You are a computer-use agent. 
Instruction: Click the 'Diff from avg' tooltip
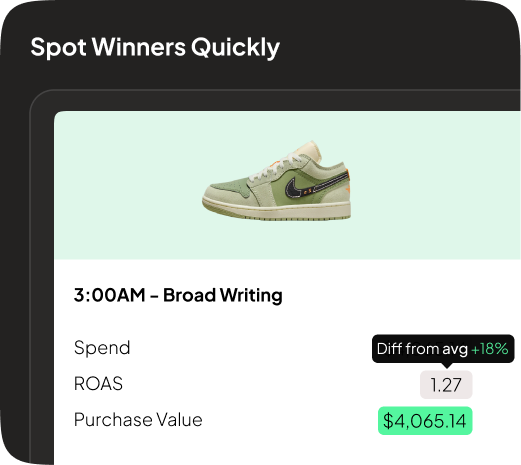coord(443,349)
